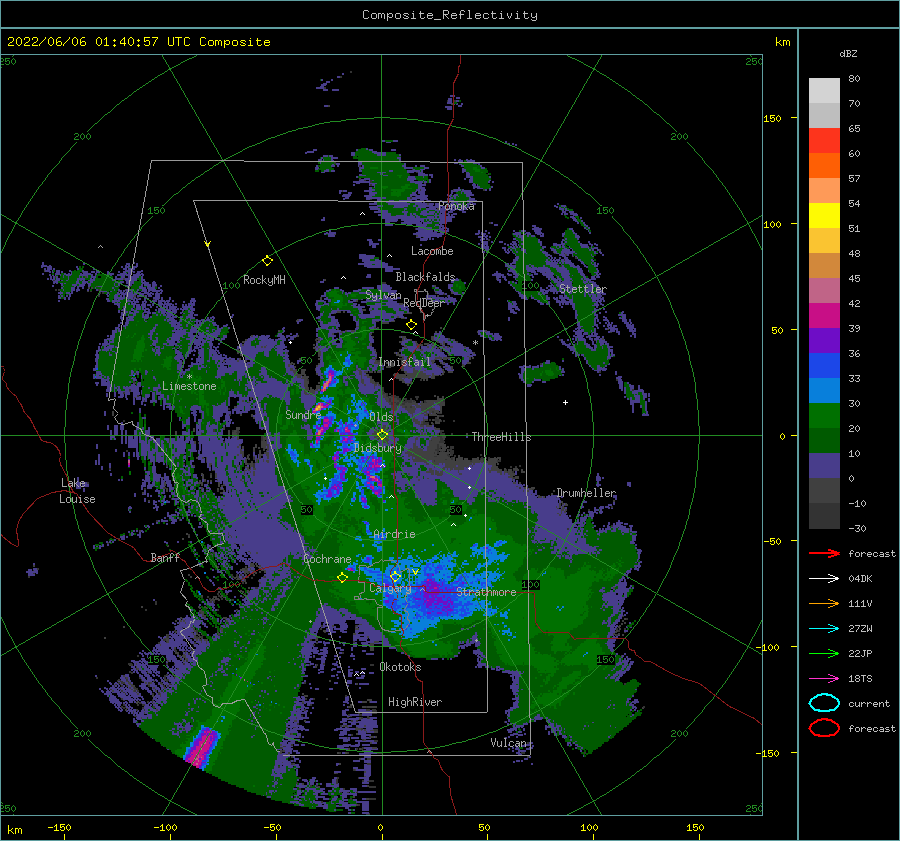Click the Drumheller city label
900x841 pixels.
point(586,493)
